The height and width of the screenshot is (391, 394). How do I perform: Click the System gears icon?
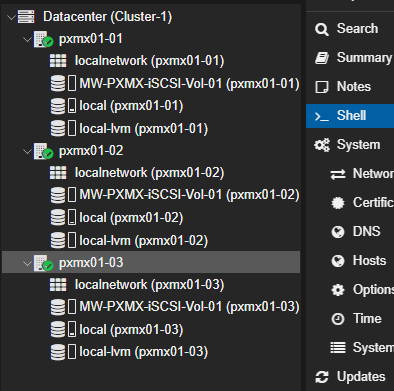pos(322,145)
